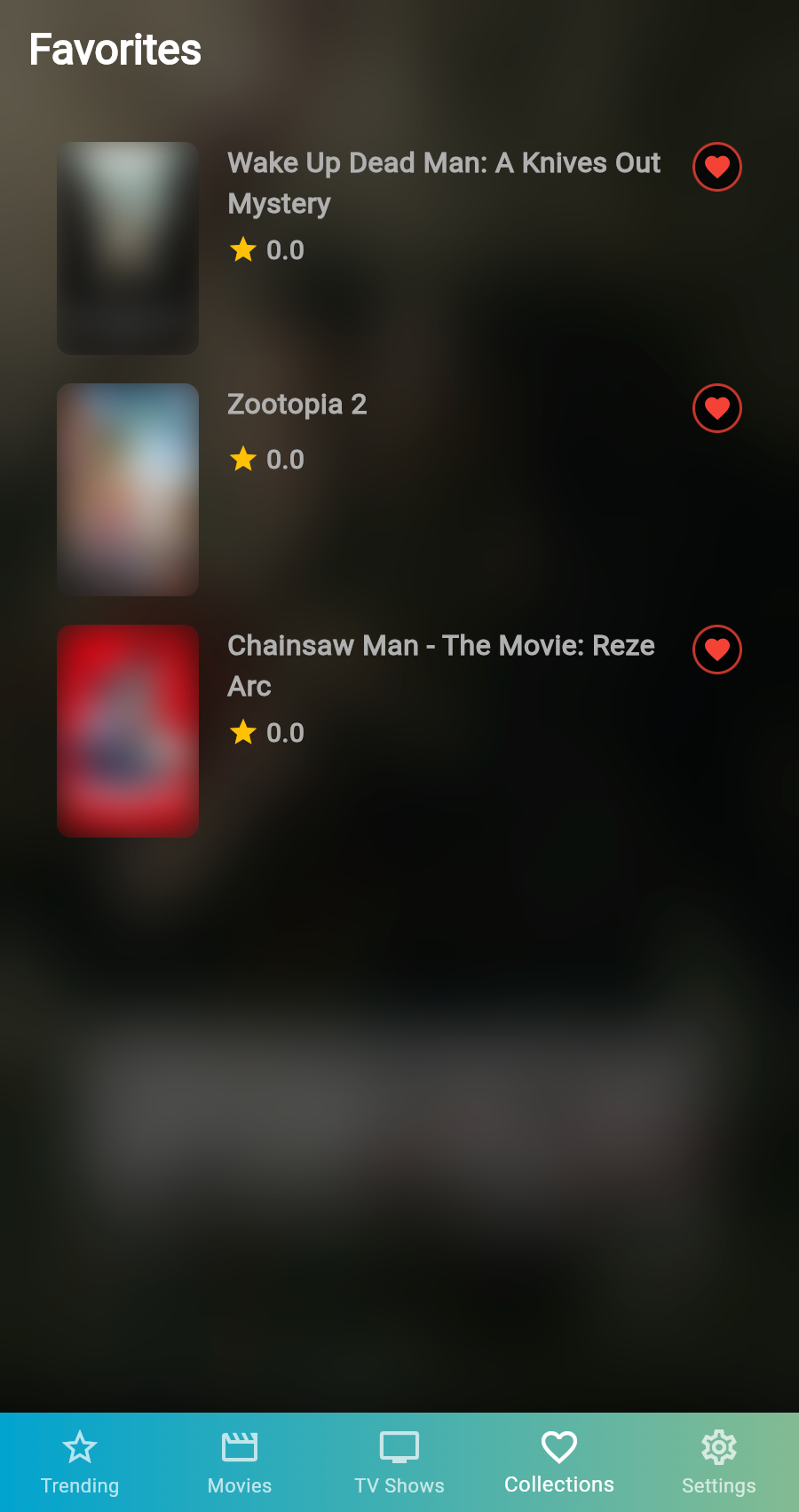The width and height of the screenshot is (799, 1512).
Task: Tap the TV Shows monitor icon
Action: click(x=399, y=1447)
